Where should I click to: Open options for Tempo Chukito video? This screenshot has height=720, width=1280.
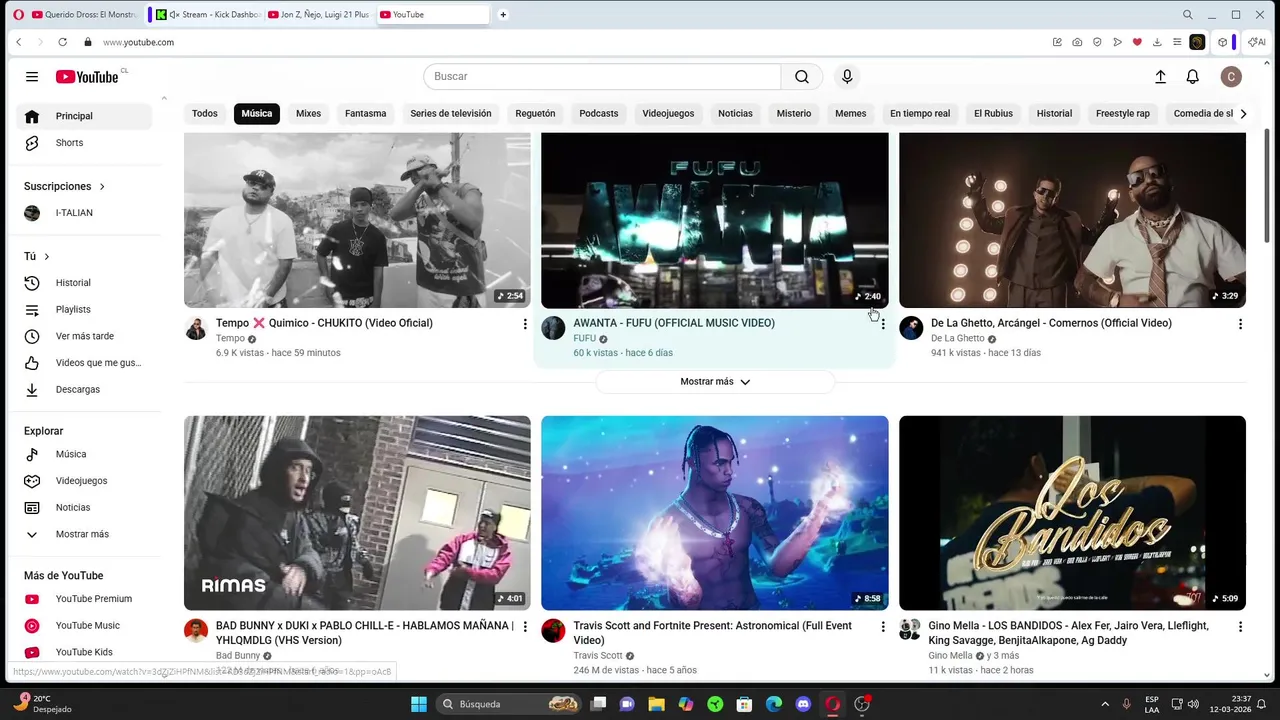coord(525,324)
